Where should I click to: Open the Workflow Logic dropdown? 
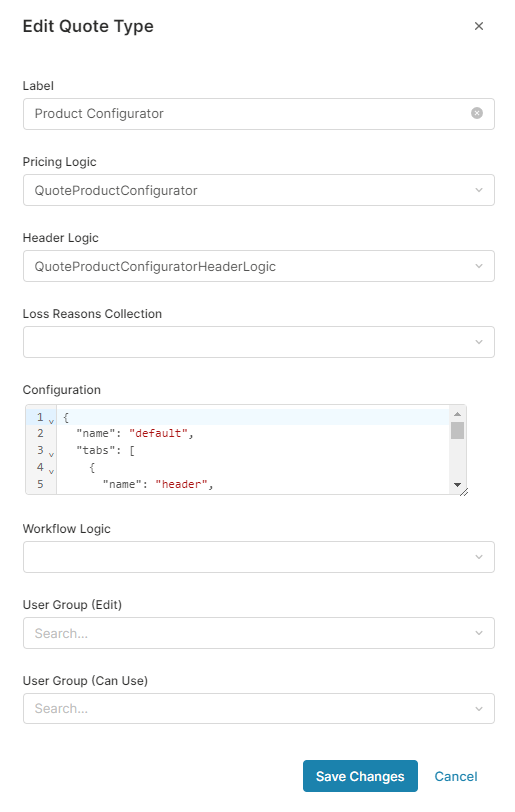[259, 557]
